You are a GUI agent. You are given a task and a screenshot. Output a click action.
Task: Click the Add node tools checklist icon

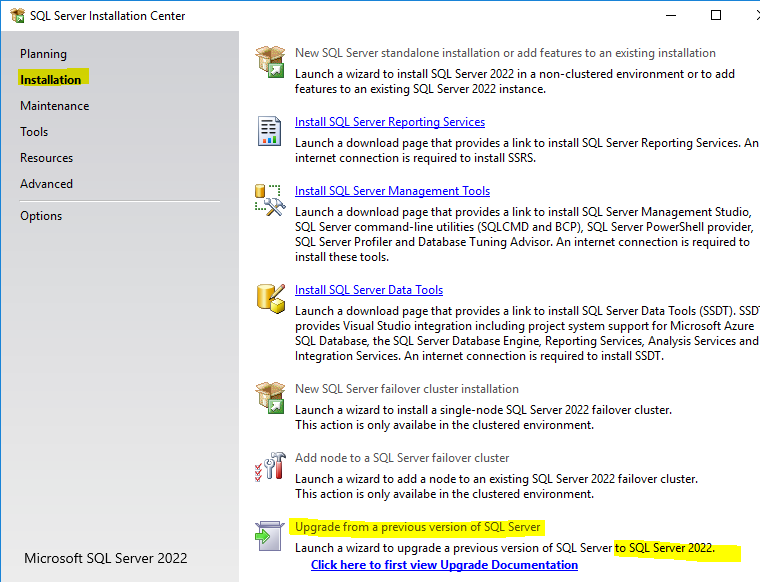tap(270, 467)
